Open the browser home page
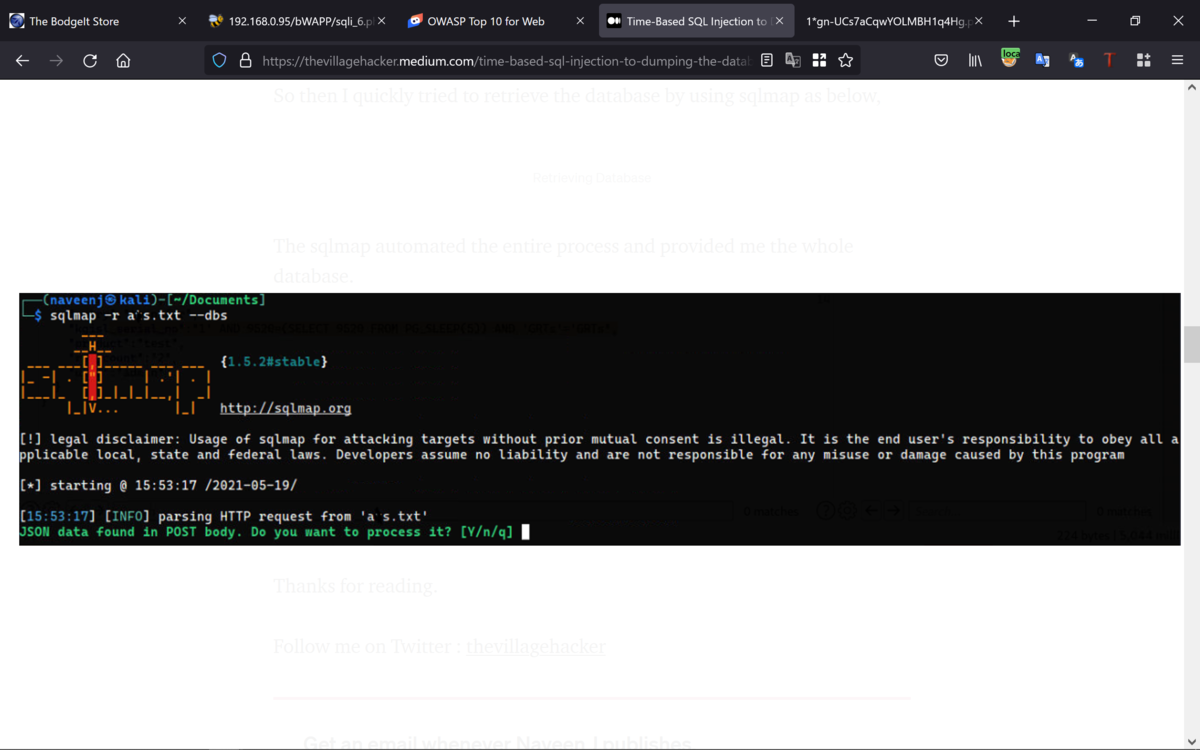 point(123,61)
